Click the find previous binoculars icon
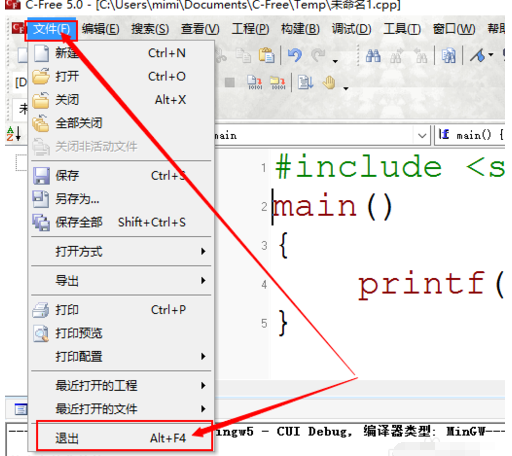Image resolution: width=512 pixels, height=456 pixels. pyautogui.click(x=421, y=55)
